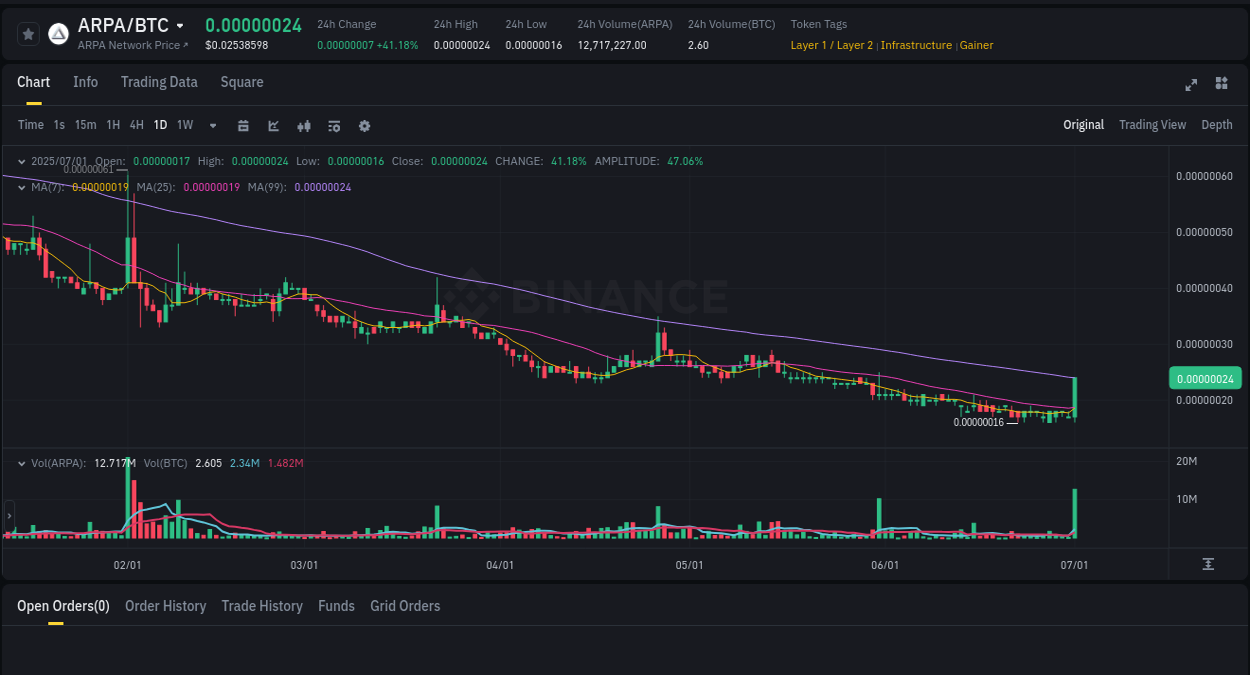The image size is (1250, 675).
Task: Select the 4H timeframe
Action: pyautogui.click(x=136, y=125)
